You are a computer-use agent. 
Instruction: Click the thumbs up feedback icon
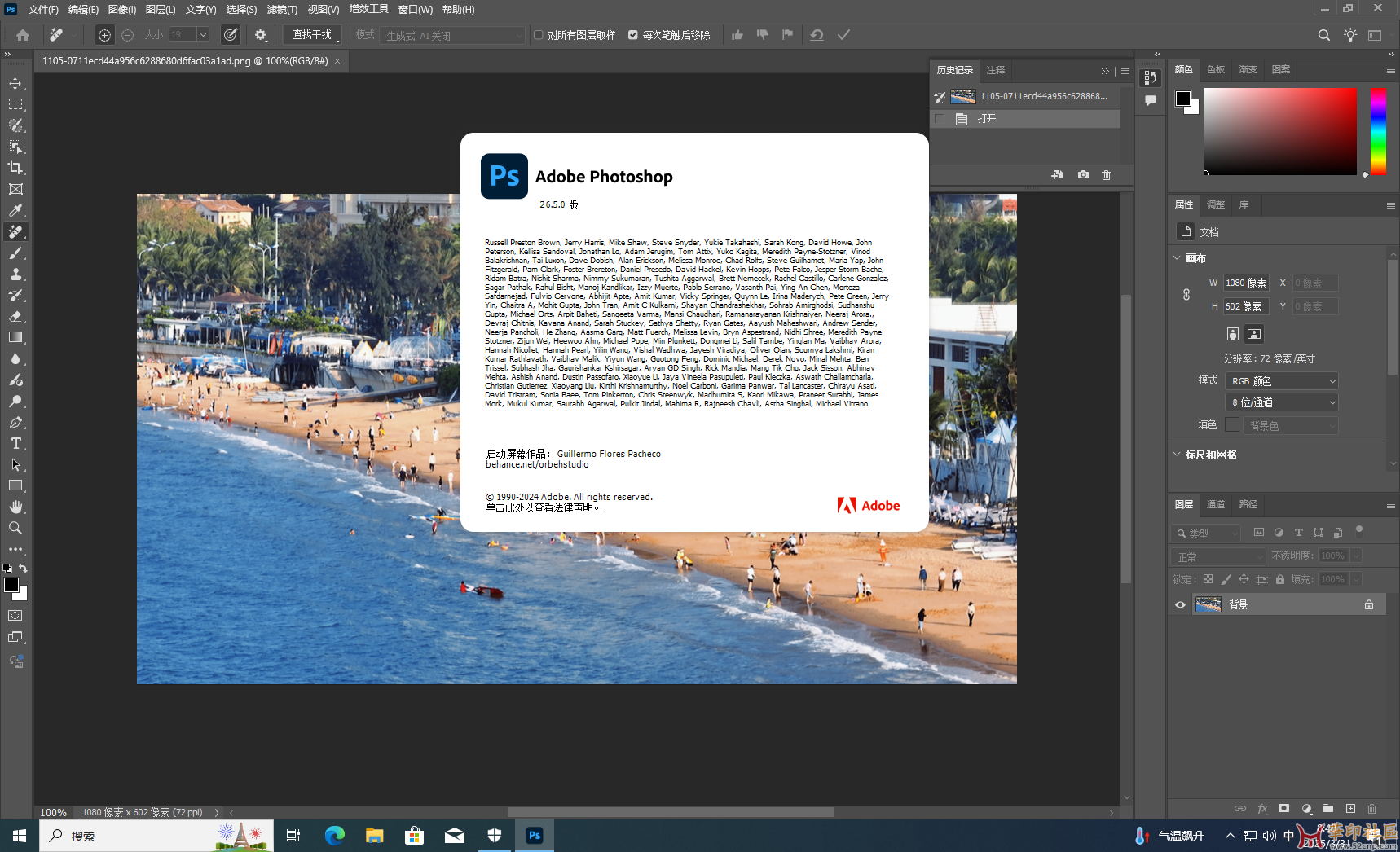point(737,35)
